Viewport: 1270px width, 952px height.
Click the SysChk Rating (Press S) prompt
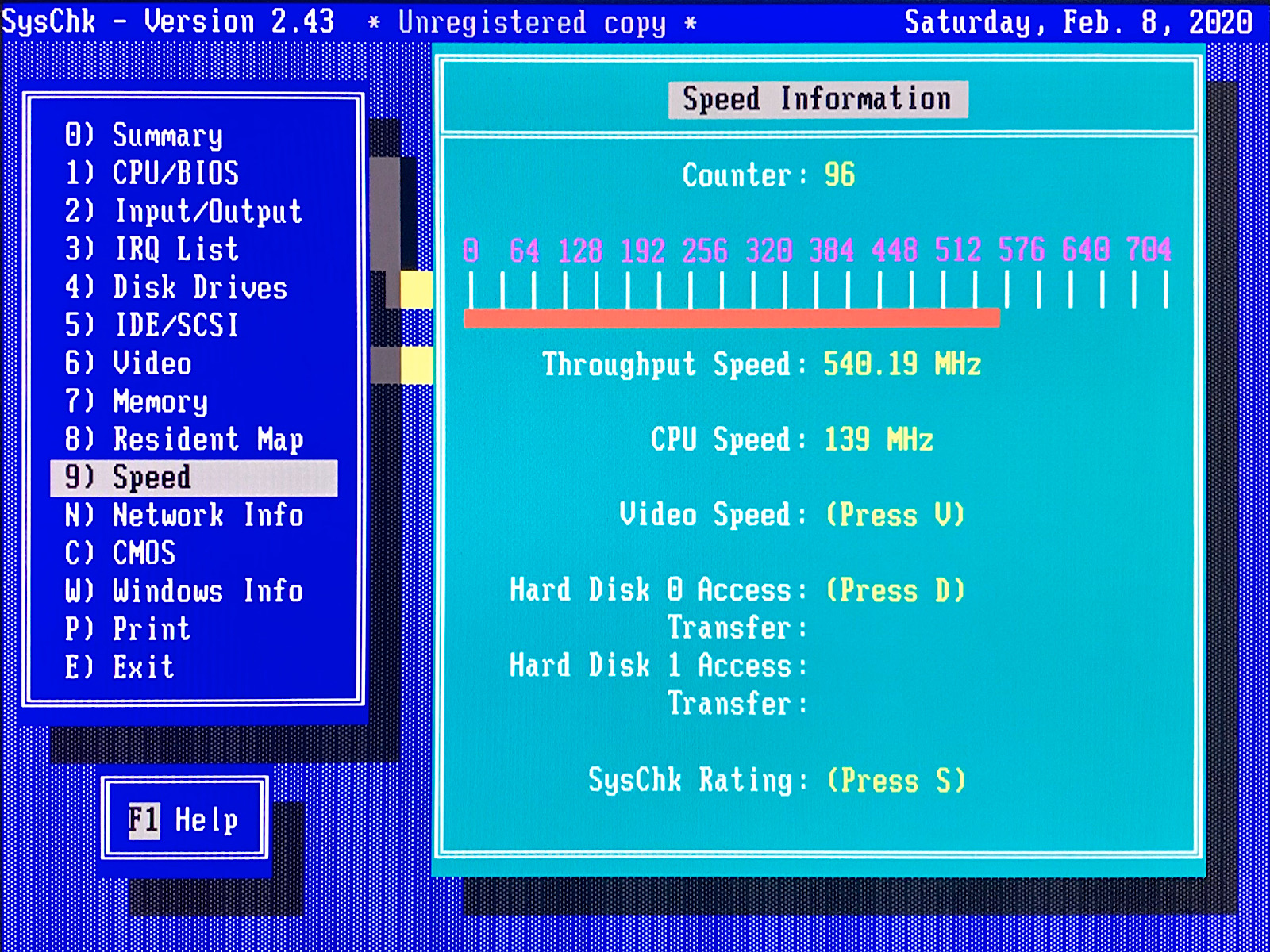(x=896, y=781)
